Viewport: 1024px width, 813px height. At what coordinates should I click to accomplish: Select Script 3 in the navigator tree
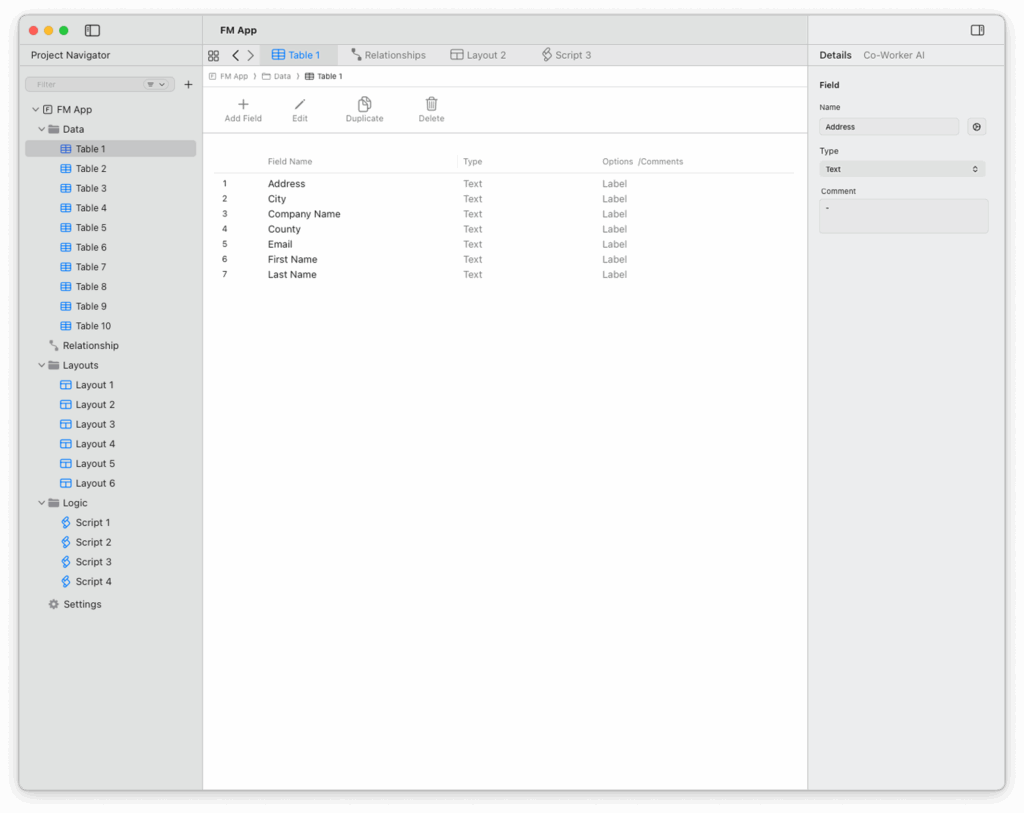coord(93,562)
